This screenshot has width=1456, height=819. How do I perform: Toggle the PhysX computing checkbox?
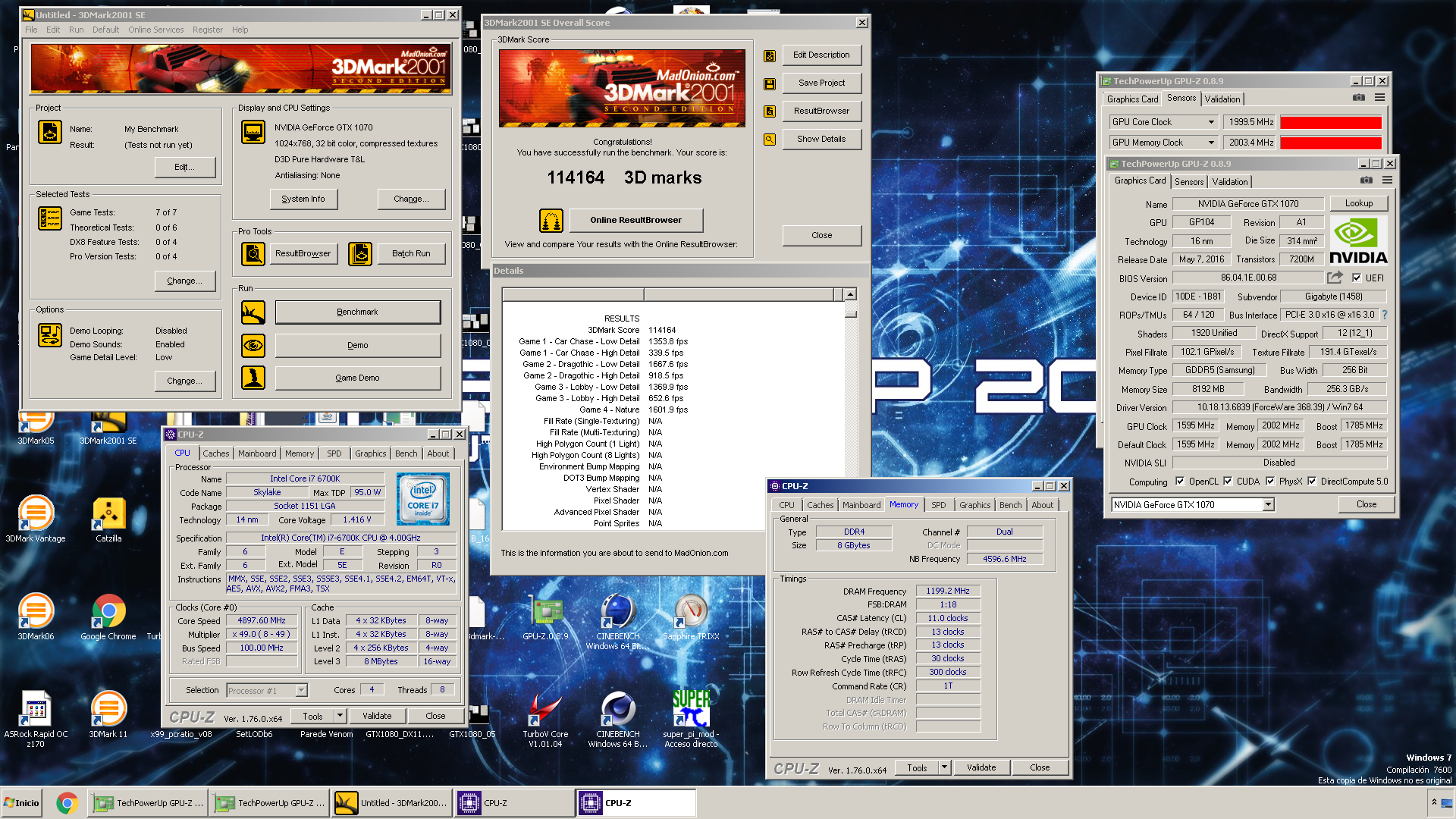[x=1270, y=481]
